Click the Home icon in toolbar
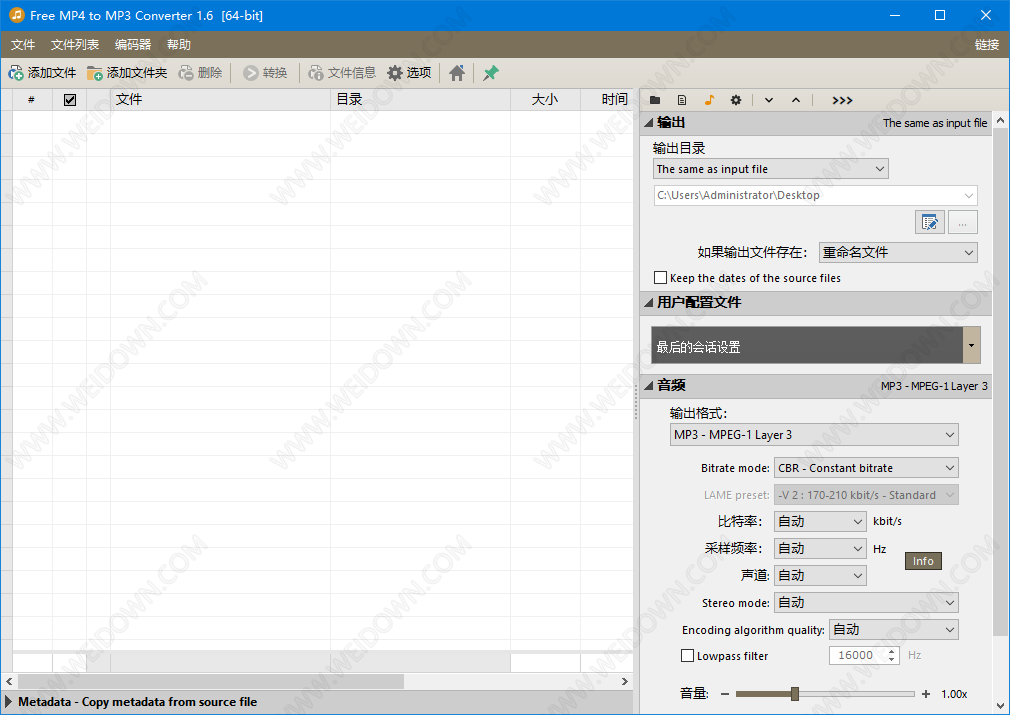This screenshot has height=715, width=1010. pos(457,73)
